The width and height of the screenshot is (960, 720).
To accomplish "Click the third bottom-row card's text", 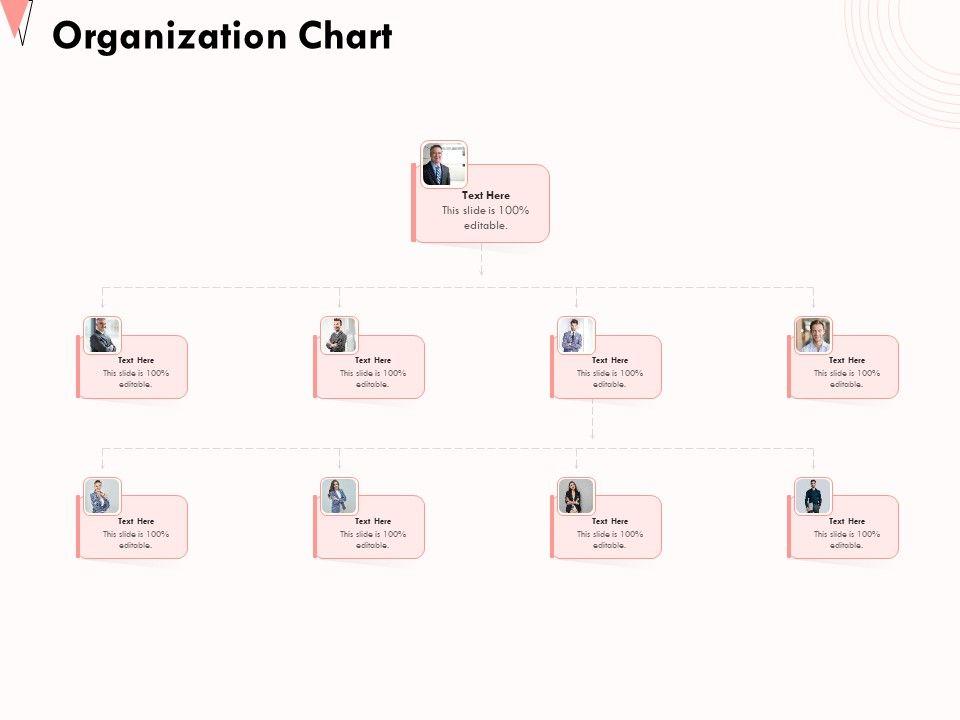I will pyautogui.click(x=610, y=533).
